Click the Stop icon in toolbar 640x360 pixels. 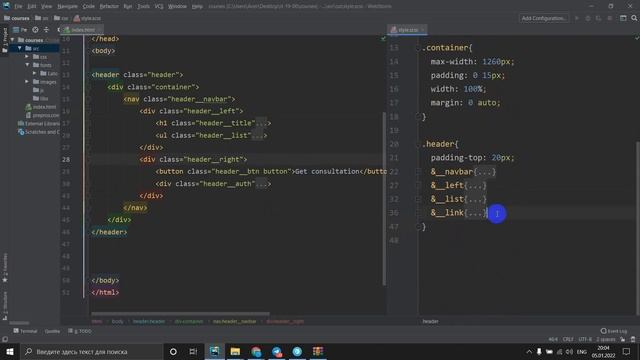pos(609,18)
